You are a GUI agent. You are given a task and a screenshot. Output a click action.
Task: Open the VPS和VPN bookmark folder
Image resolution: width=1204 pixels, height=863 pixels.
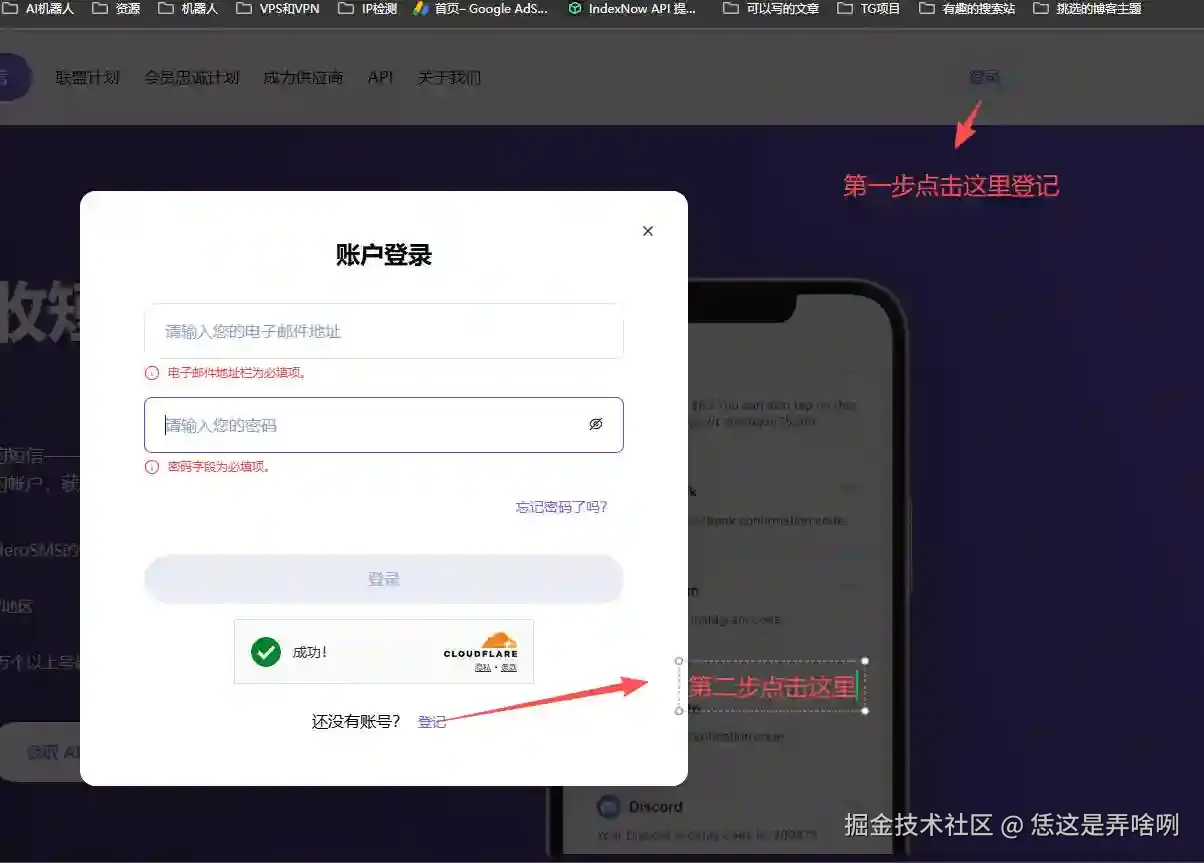pos(278,9)
